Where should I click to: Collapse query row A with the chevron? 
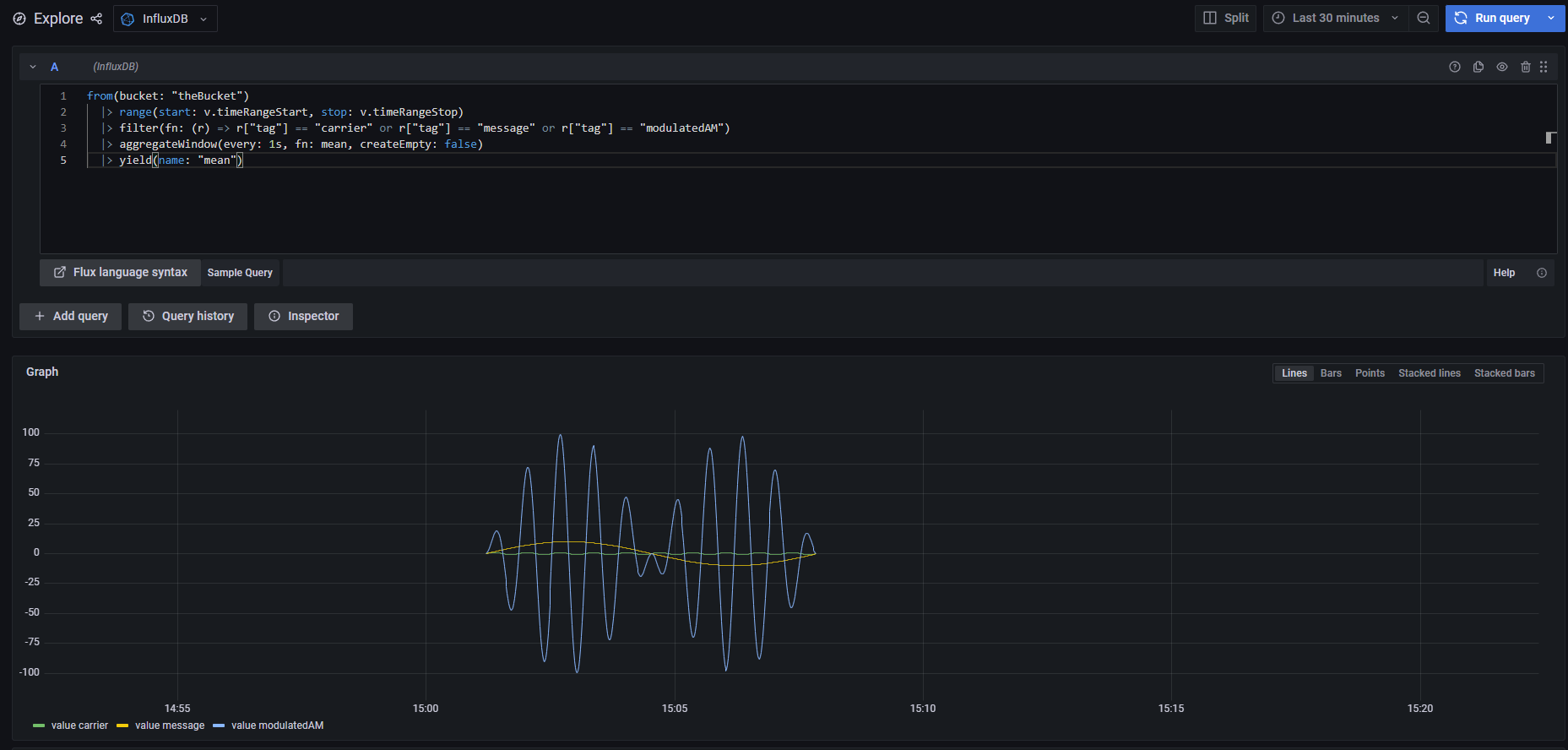[x=33, y=67]
